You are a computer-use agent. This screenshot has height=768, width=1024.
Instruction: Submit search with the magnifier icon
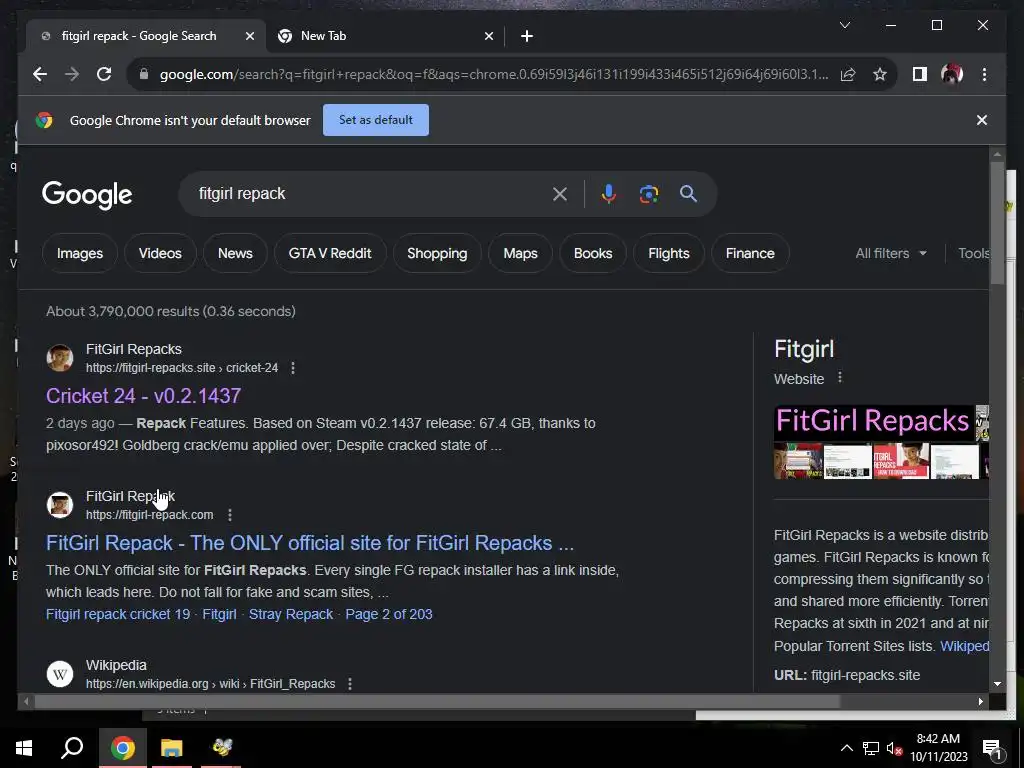[688, 194]
